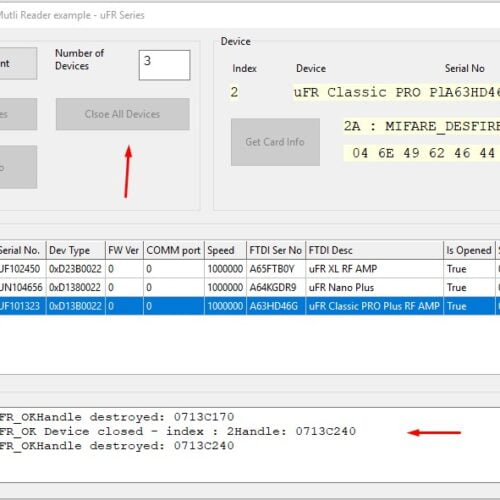Click the COMM port column header
500x500 pixels.
[174, 250]
